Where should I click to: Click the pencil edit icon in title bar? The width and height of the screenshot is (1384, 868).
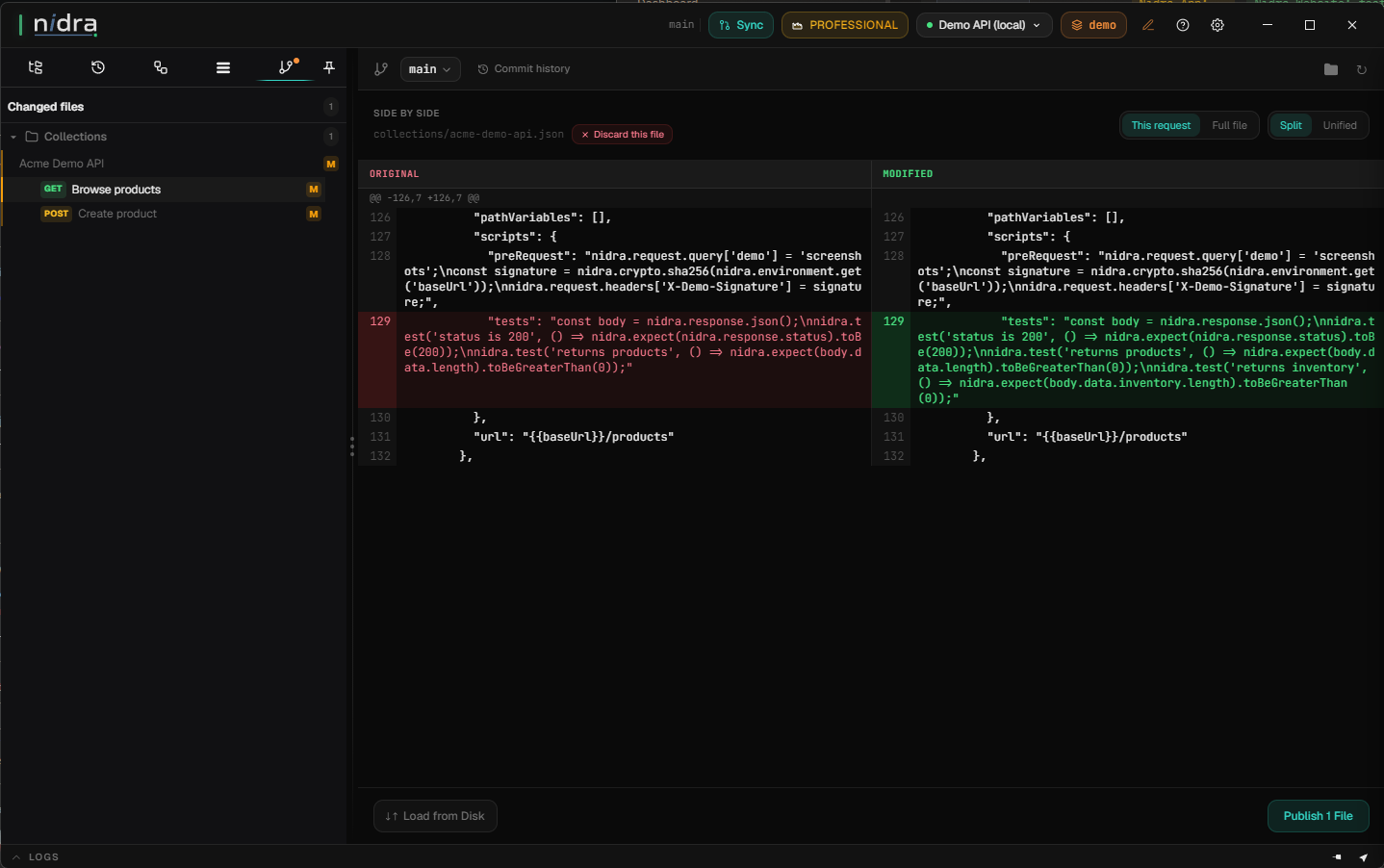point(1148,25)
